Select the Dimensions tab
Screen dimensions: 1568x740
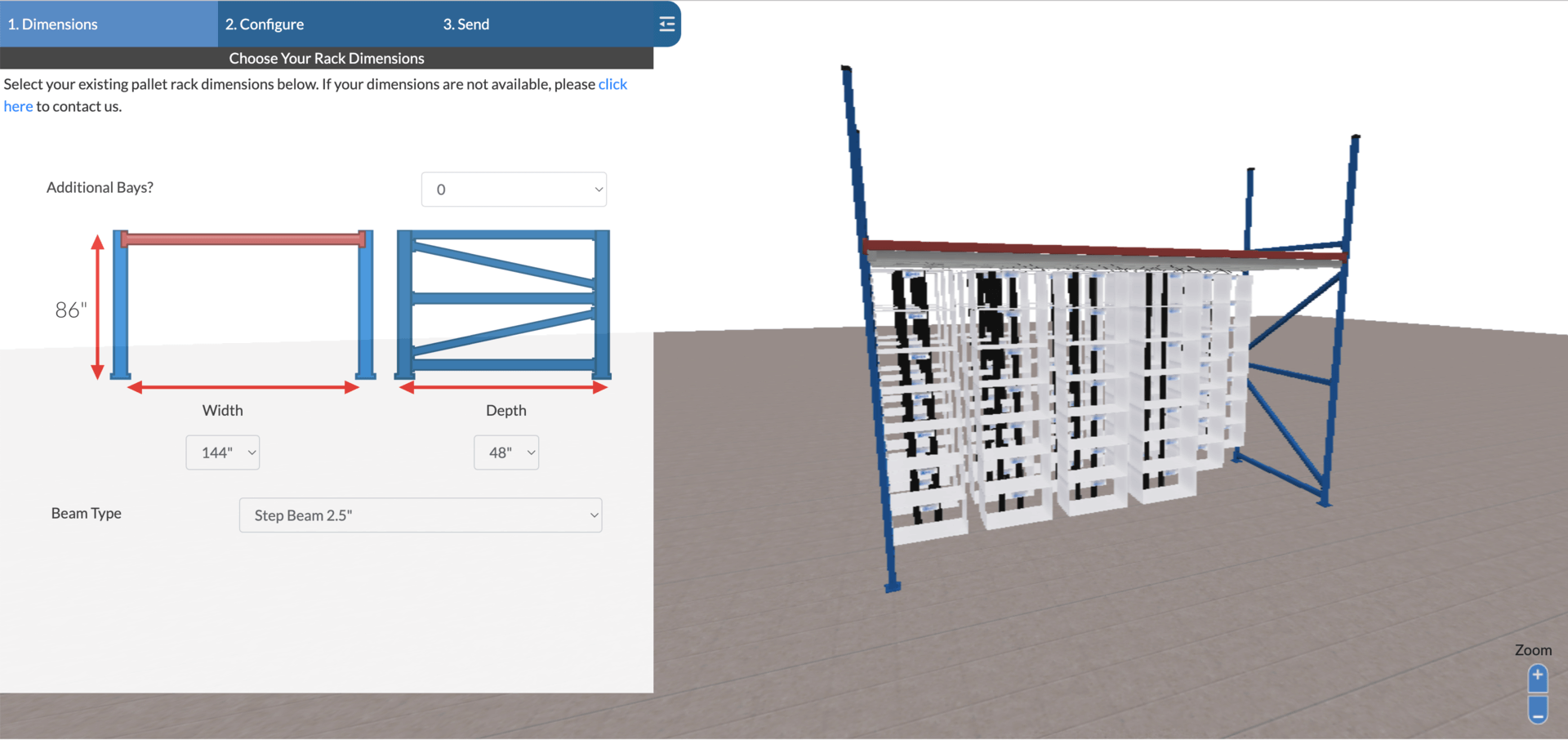point(53,24)
